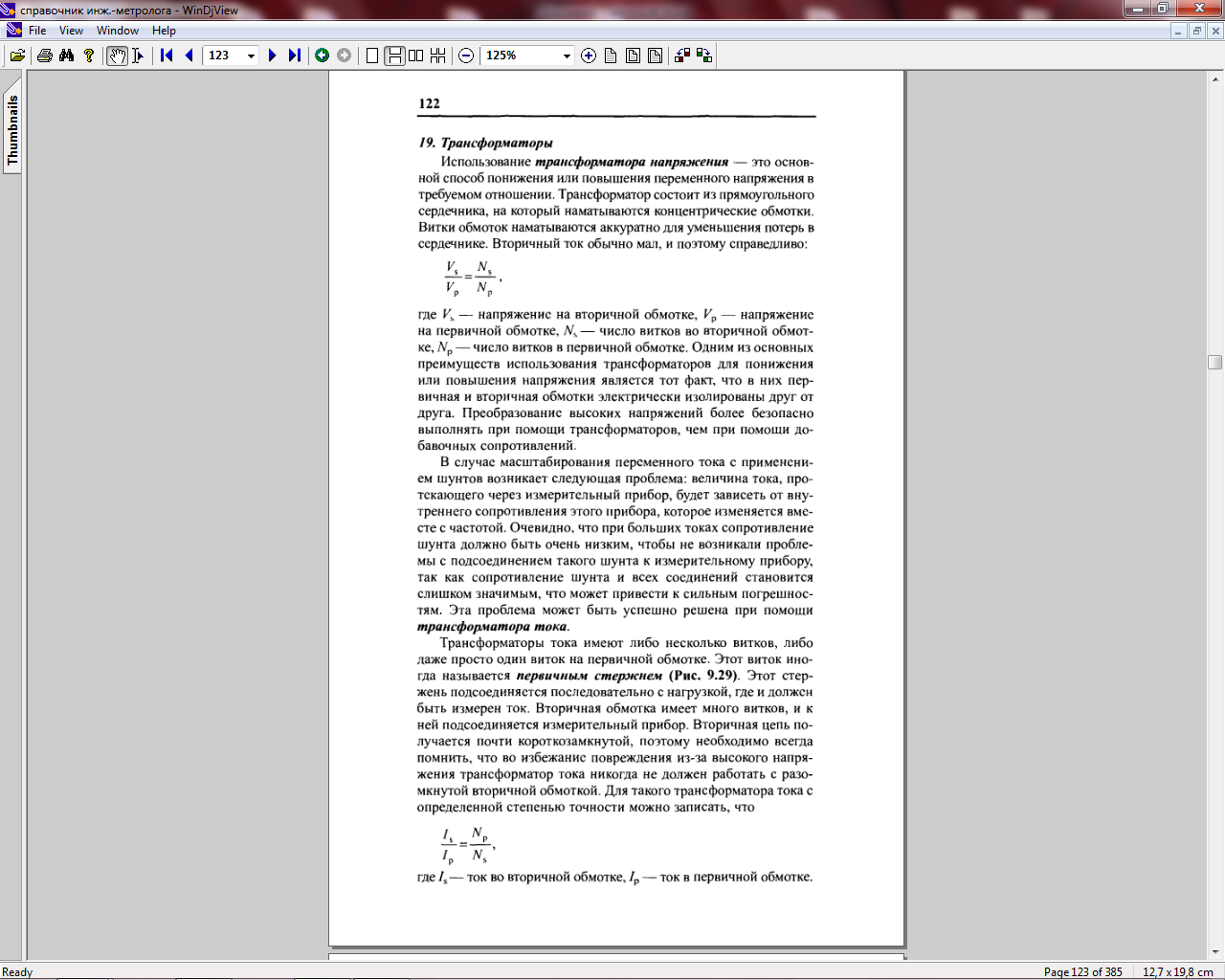Open the page number dropdown
Image resolution: width=1225 pixels, height=980 pixels.
[251, 56]
